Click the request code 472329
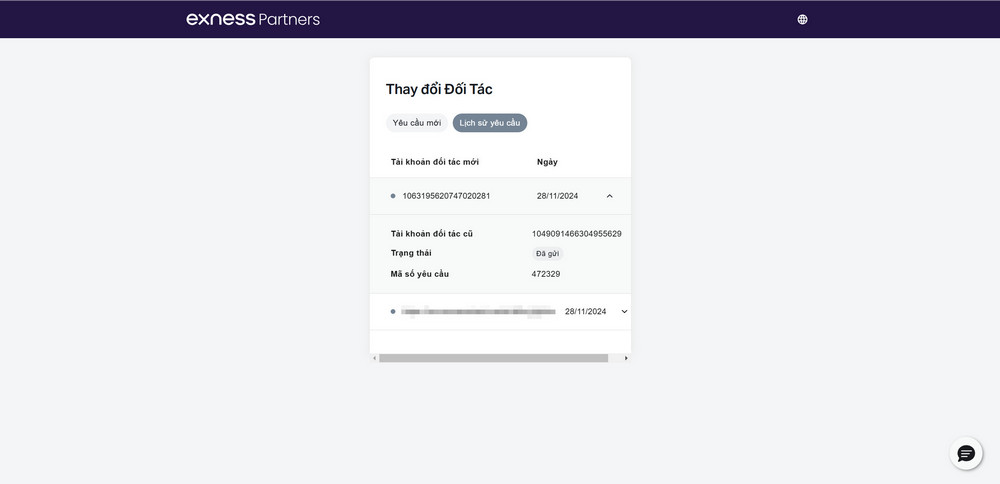Image resolution: width=1000 pixels, height=484 pixels. [546, 274]
